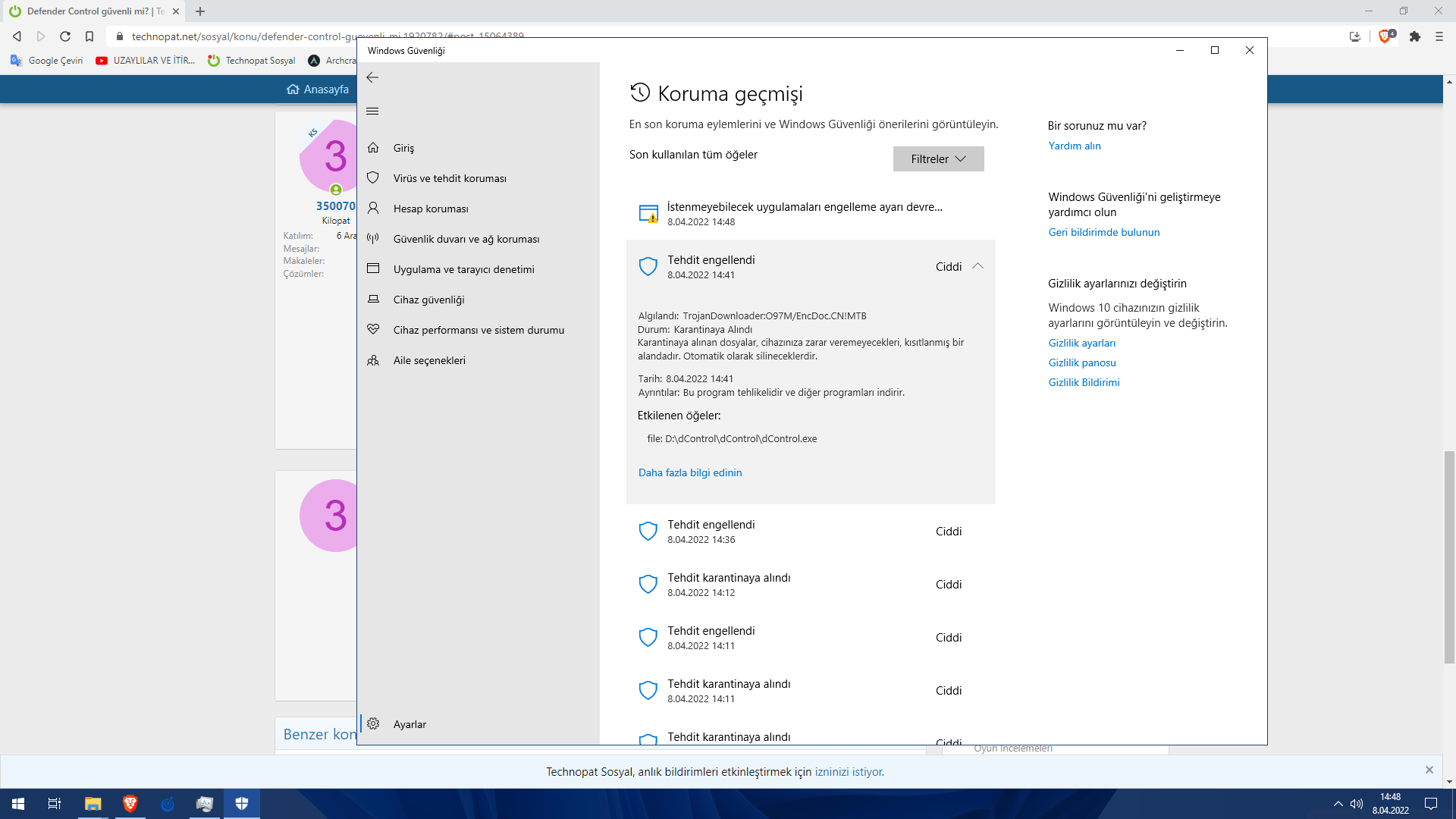The width and height of the screenshot is (1456, 819).
Task: Open Virüs ve tehdit koruması section
Action: (x=449, y=178)
